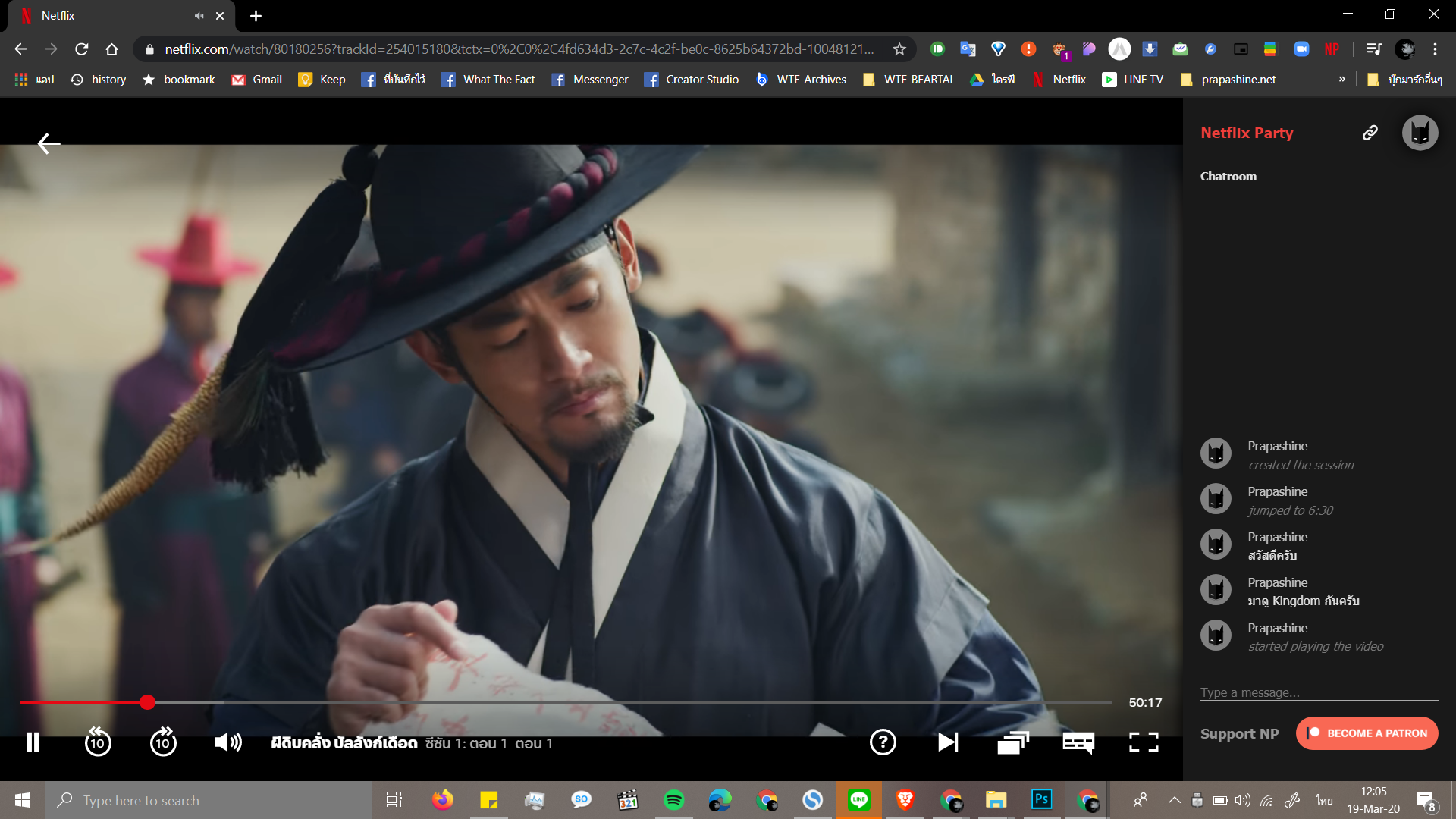Open the NP Netflix Party extension
The image size is (1456, 819).
[1332, 49]
